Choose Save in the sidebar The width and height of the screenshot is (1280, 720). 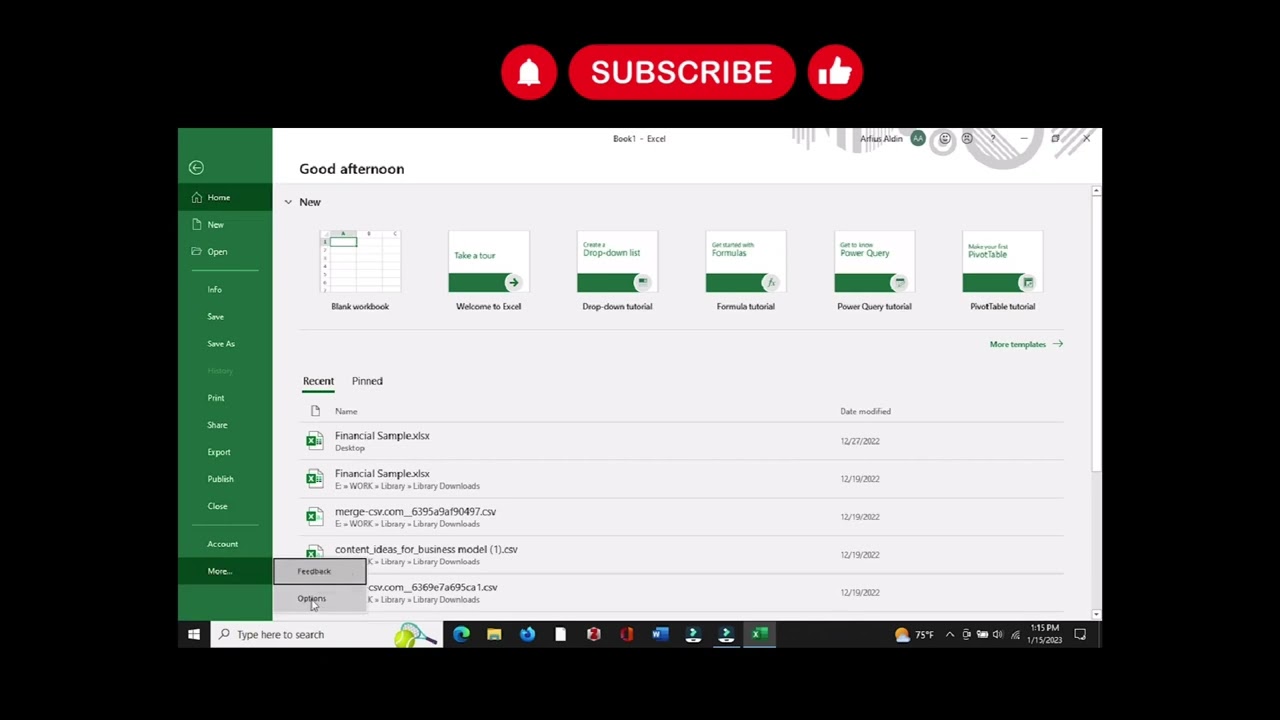(225, 316)
